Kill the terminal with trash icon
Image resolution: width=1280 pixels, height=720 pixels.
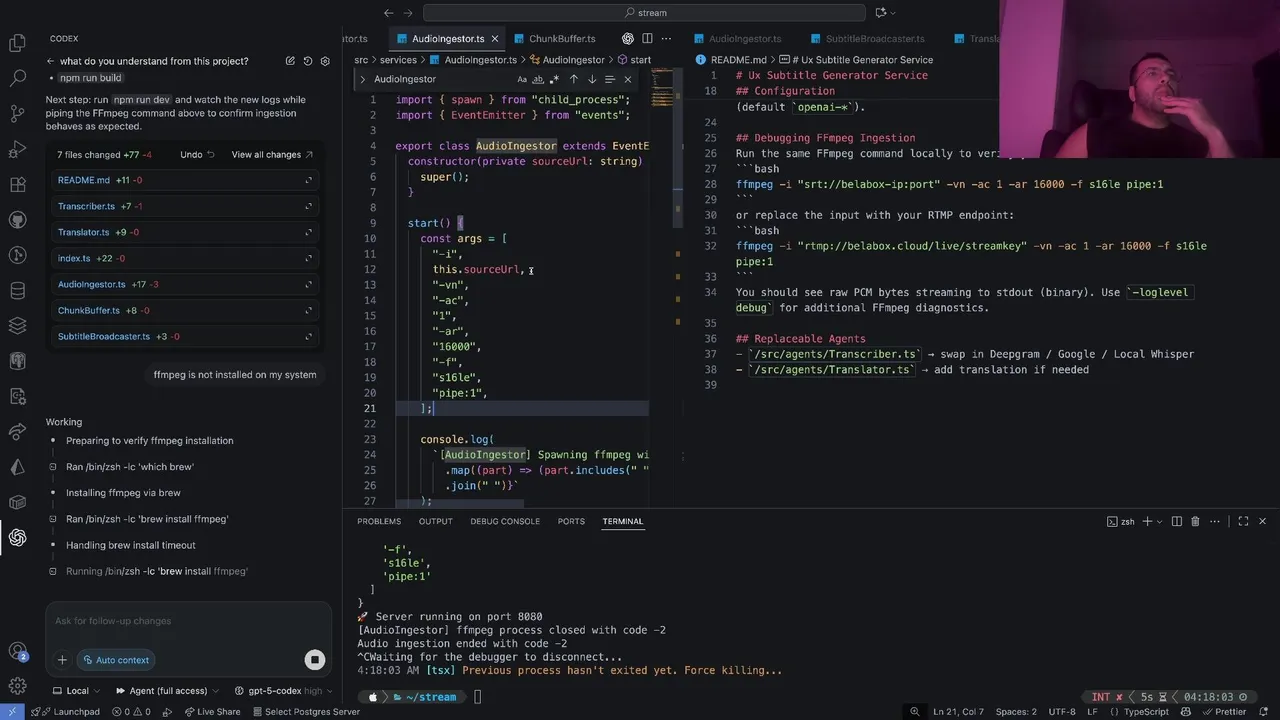coord(1195,521)
